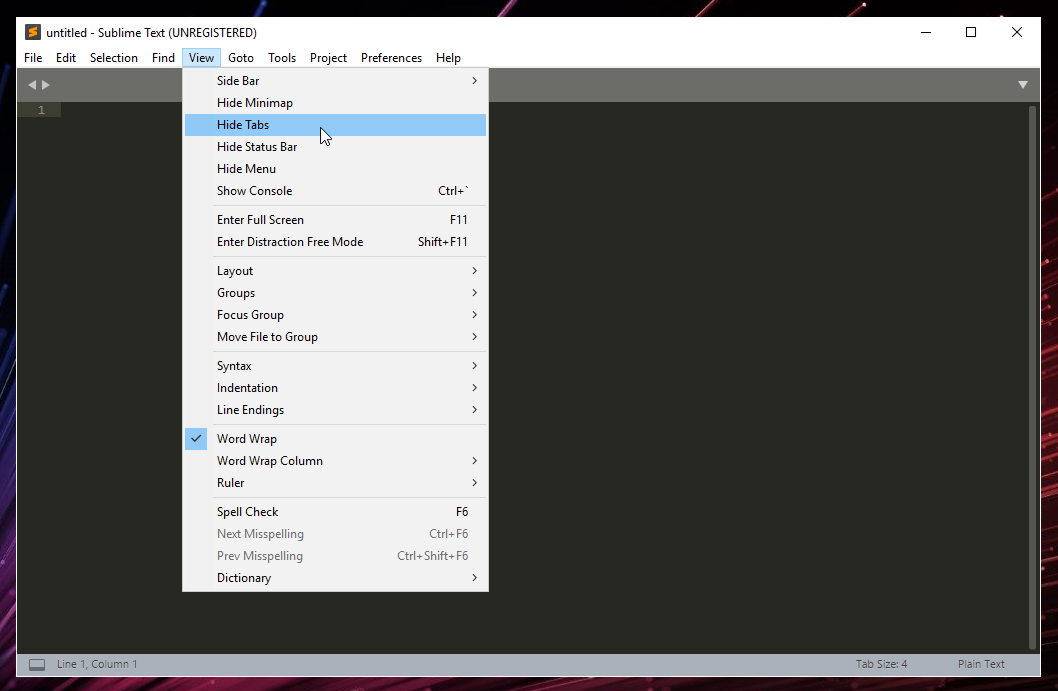Open the Goto menu
The image size is (1058, 691).
[241, 58]
